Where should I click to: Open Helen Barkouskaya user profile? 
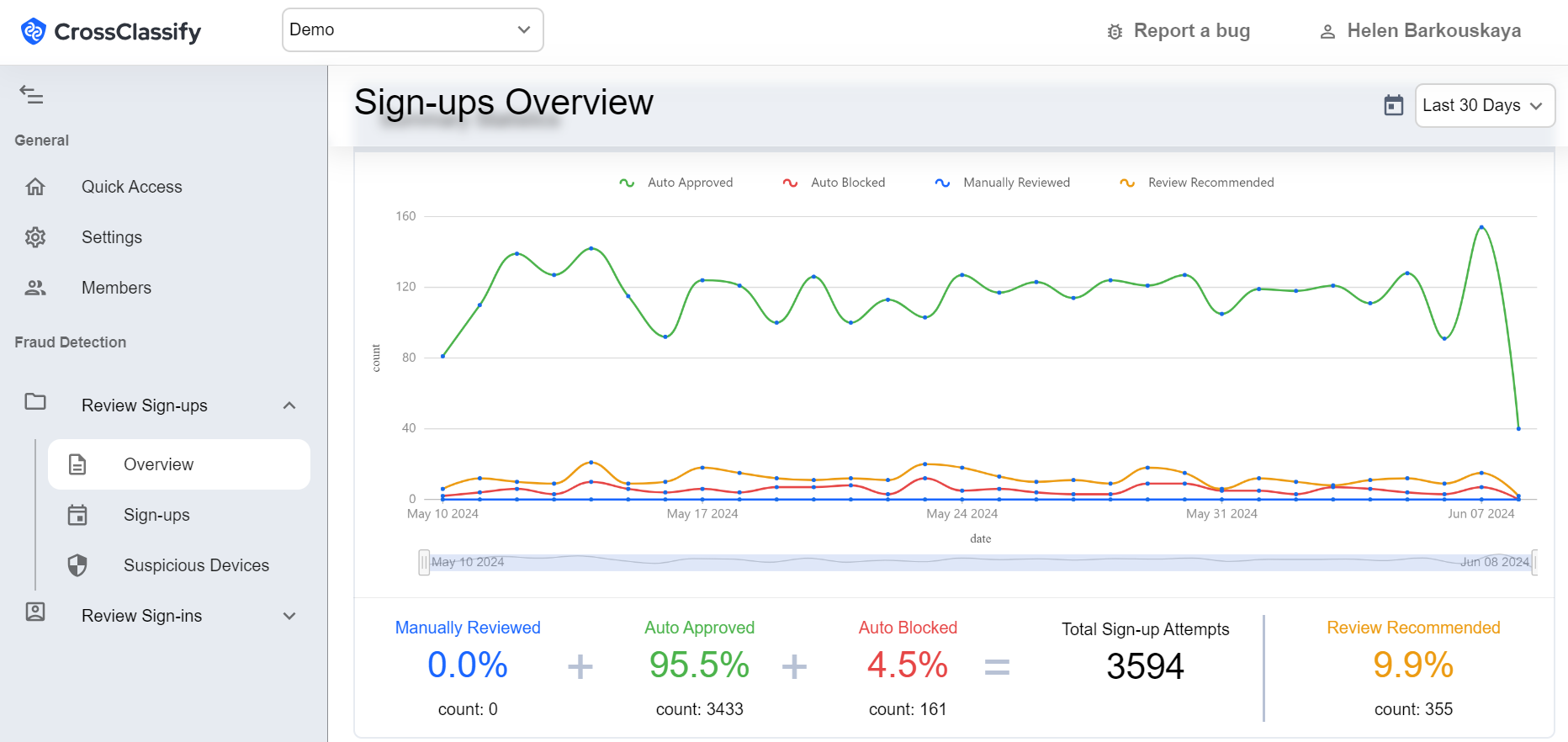(1420, 31)
